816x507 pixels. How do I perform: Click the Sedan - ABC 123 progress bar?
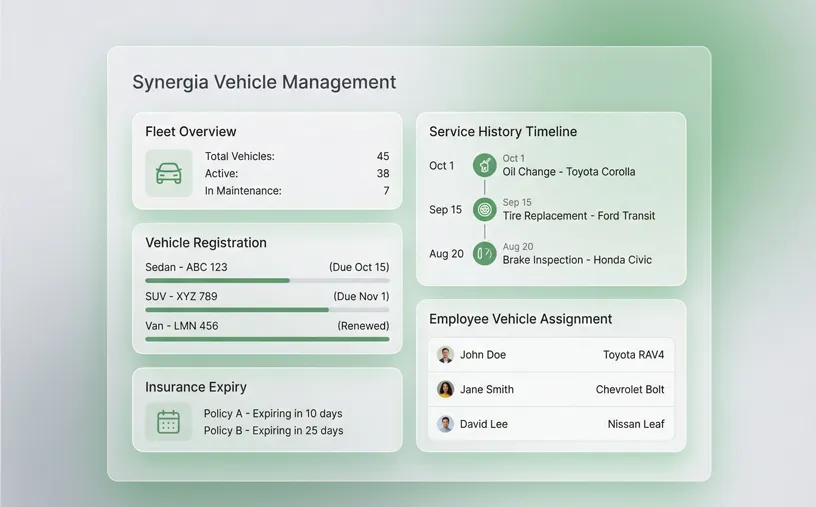[267, 281]
